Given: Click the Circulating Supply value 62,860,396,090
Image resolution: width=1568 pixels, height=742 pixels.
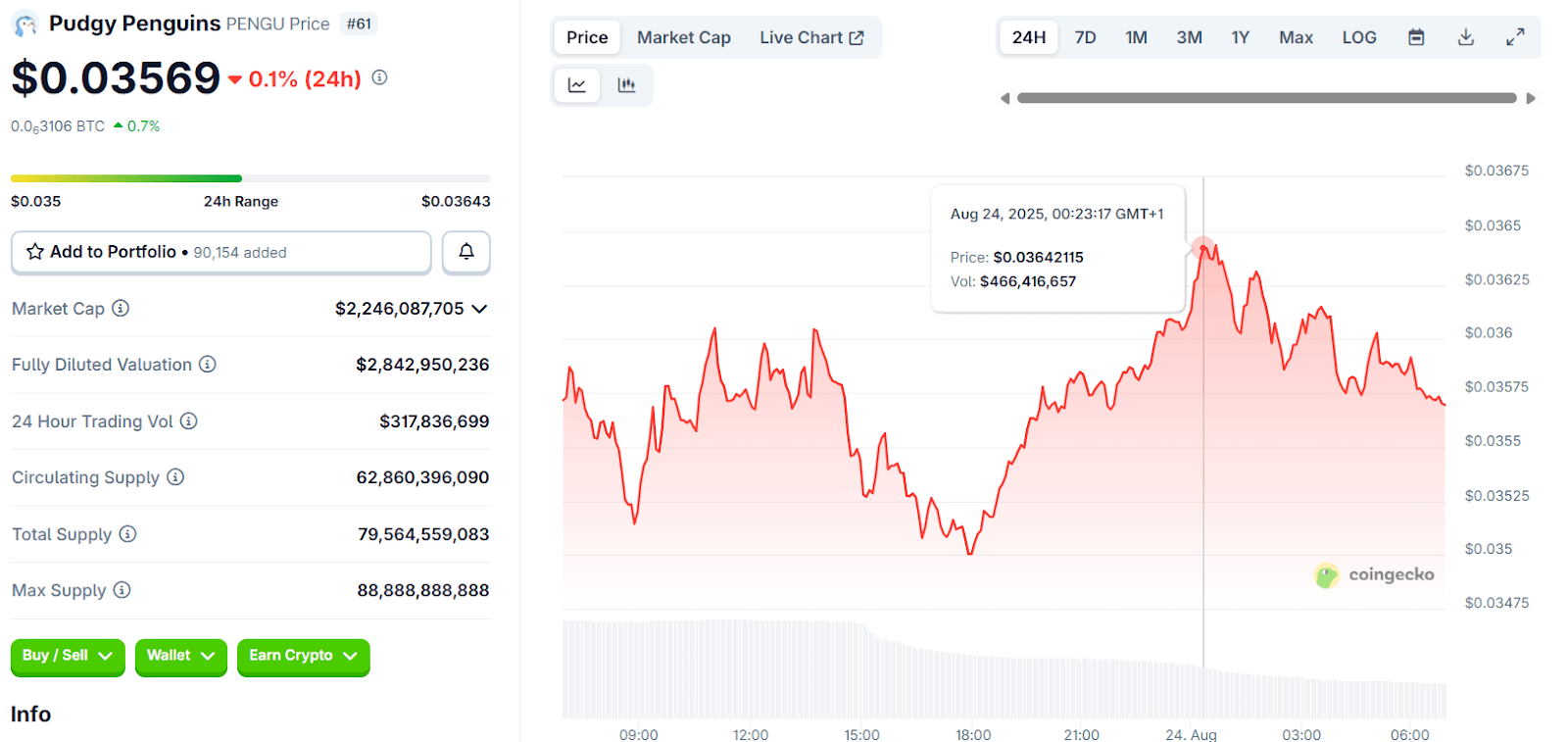Looking at the screenshot, I should click(x=422, y=477).
